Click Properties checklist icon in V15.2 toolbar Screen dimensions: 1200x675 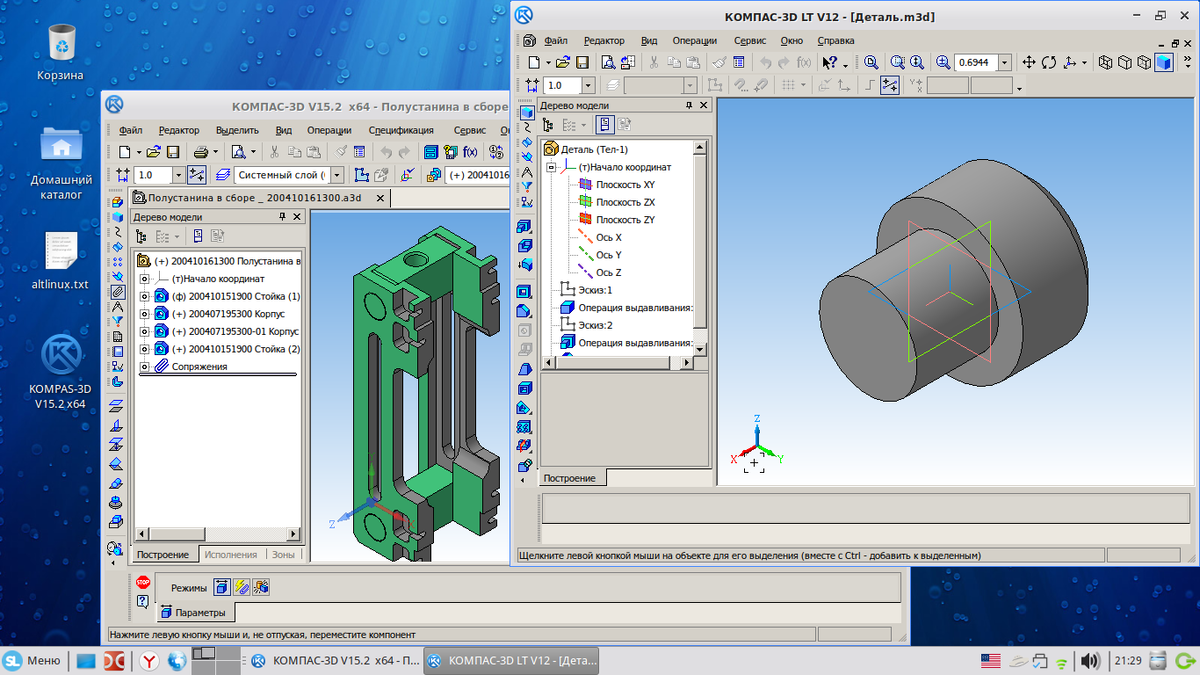pyautogui.click(x=359, y=152)
